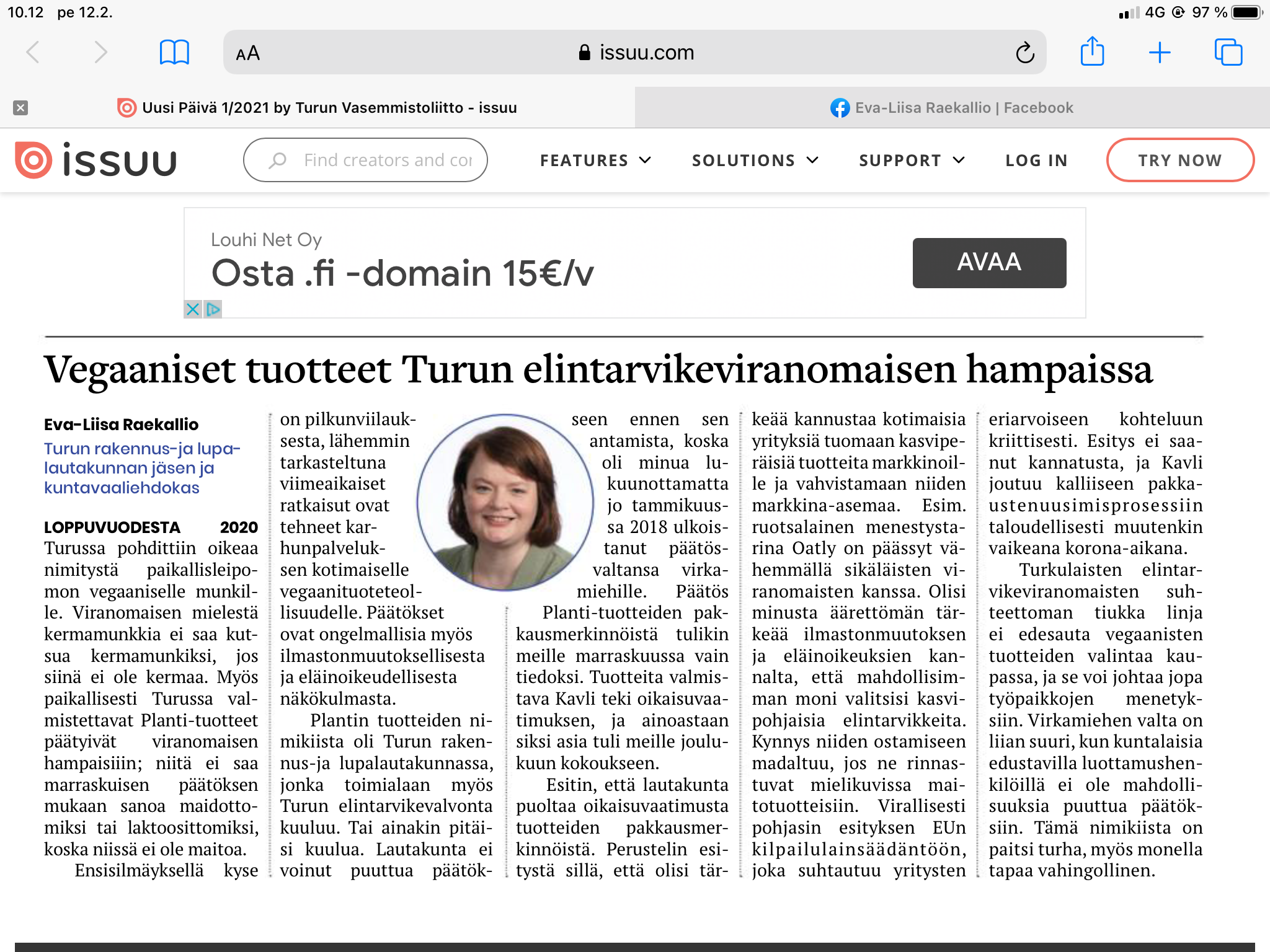
Task: Show all tabs overview icon
Action: tap(1228, 52)
